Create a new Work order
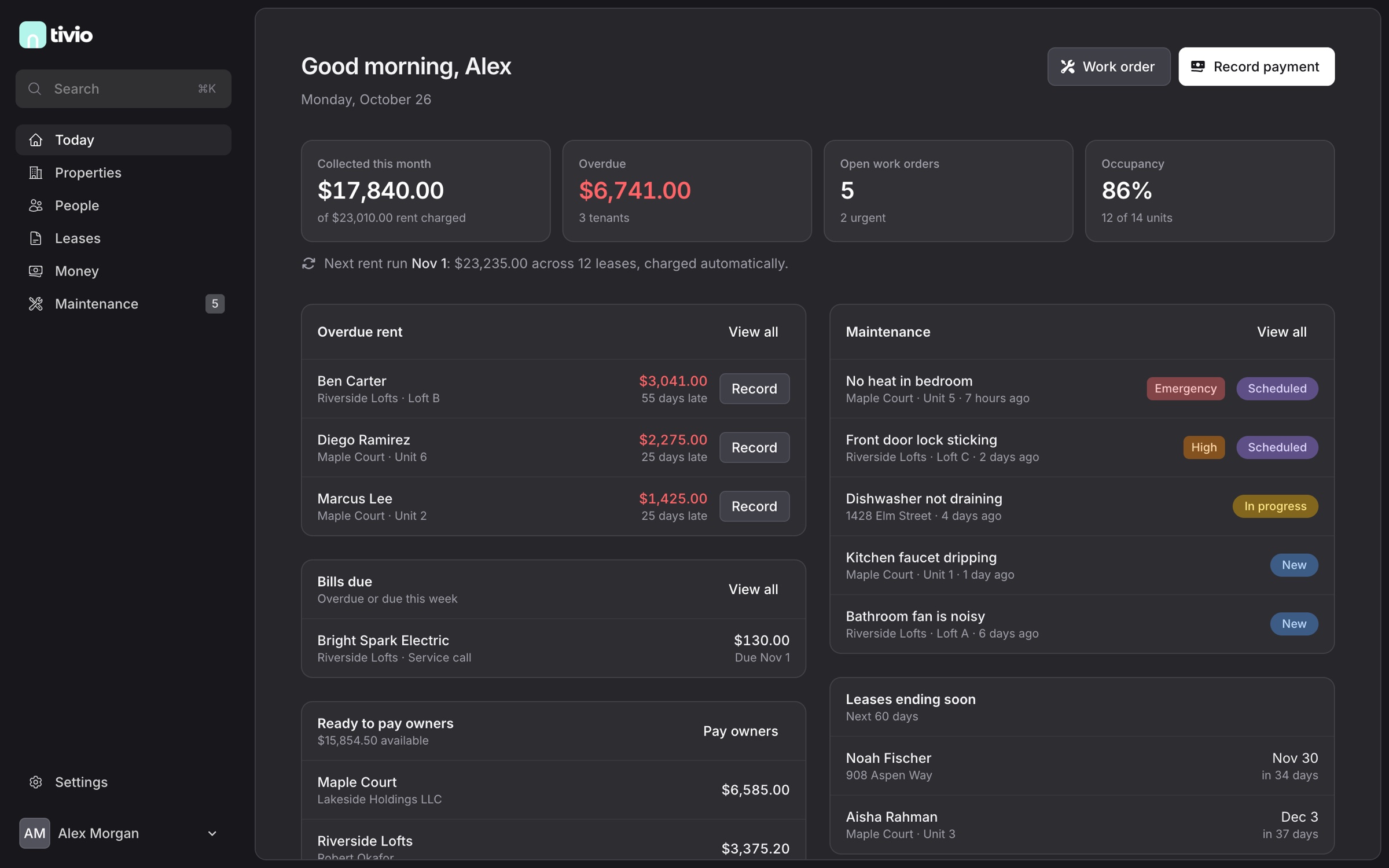 pyautogui.click(x=1108, y=67)
